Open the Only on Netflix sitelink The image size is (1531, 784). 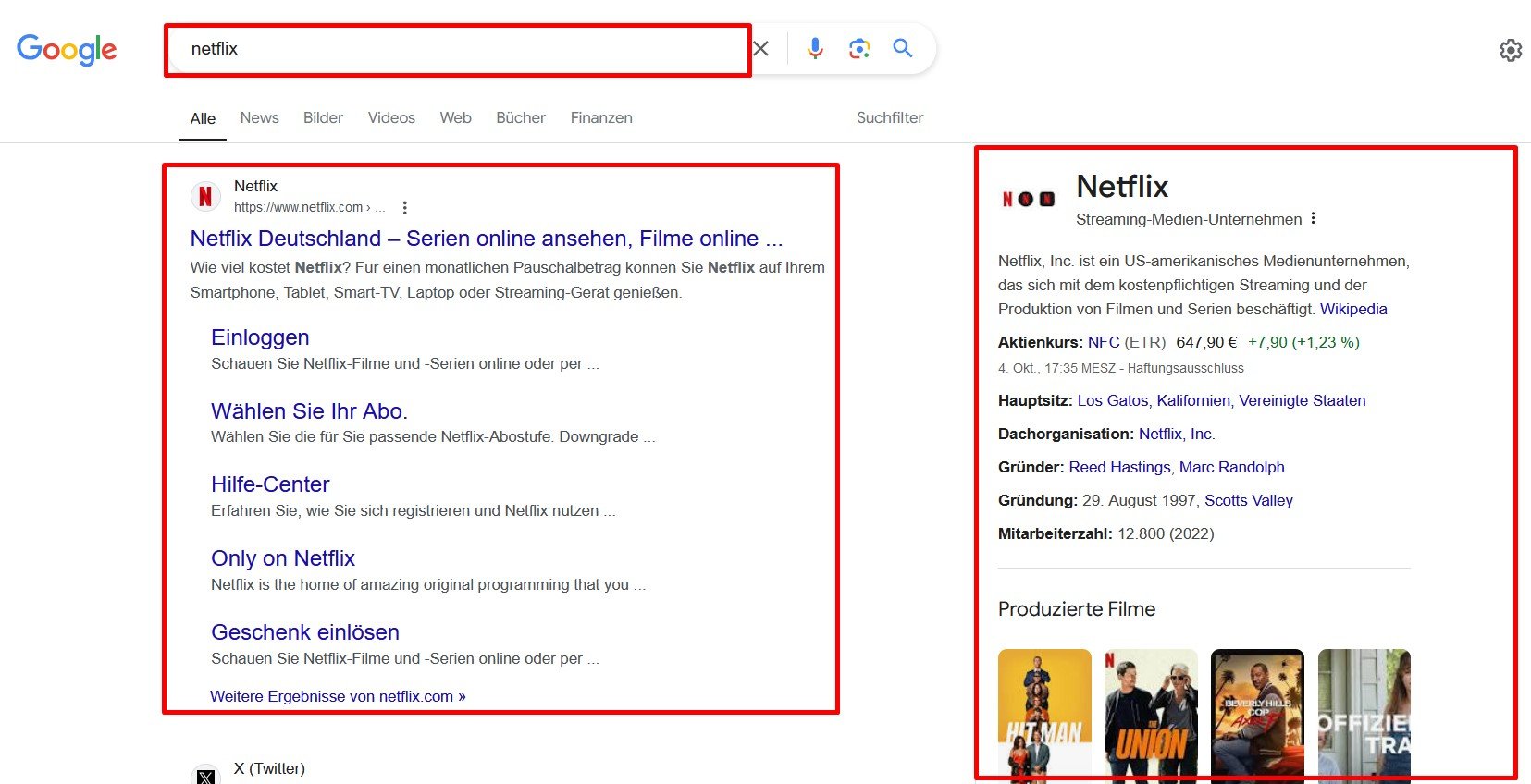click(x=283, y=558)
